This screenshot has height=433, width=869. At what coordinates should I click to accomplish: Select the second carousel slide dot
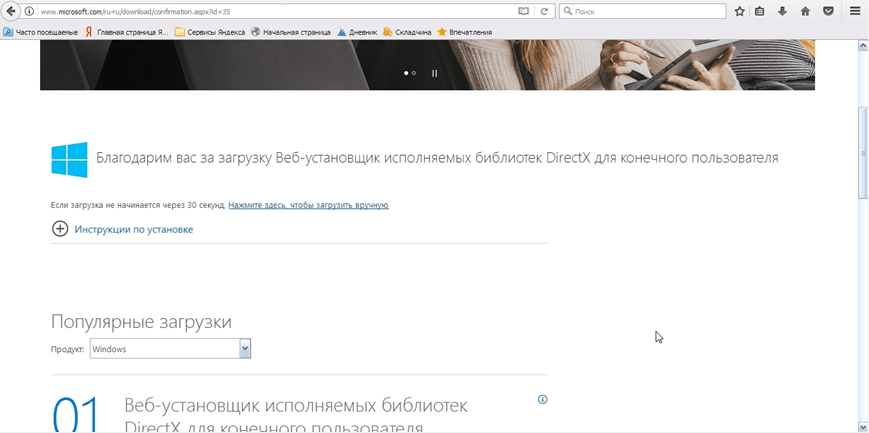pyautogui.click(x=414, y=73)
